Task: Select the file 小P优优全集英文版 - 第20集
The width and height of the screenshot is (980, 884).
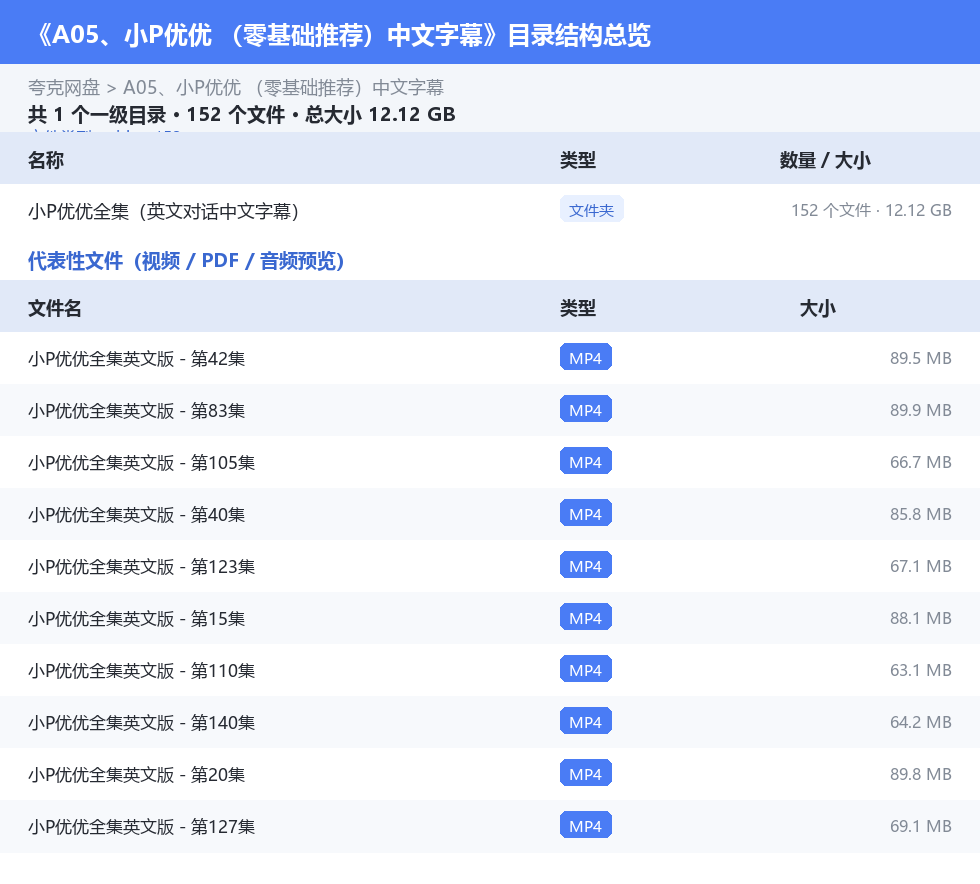Action: click(136, 775)
